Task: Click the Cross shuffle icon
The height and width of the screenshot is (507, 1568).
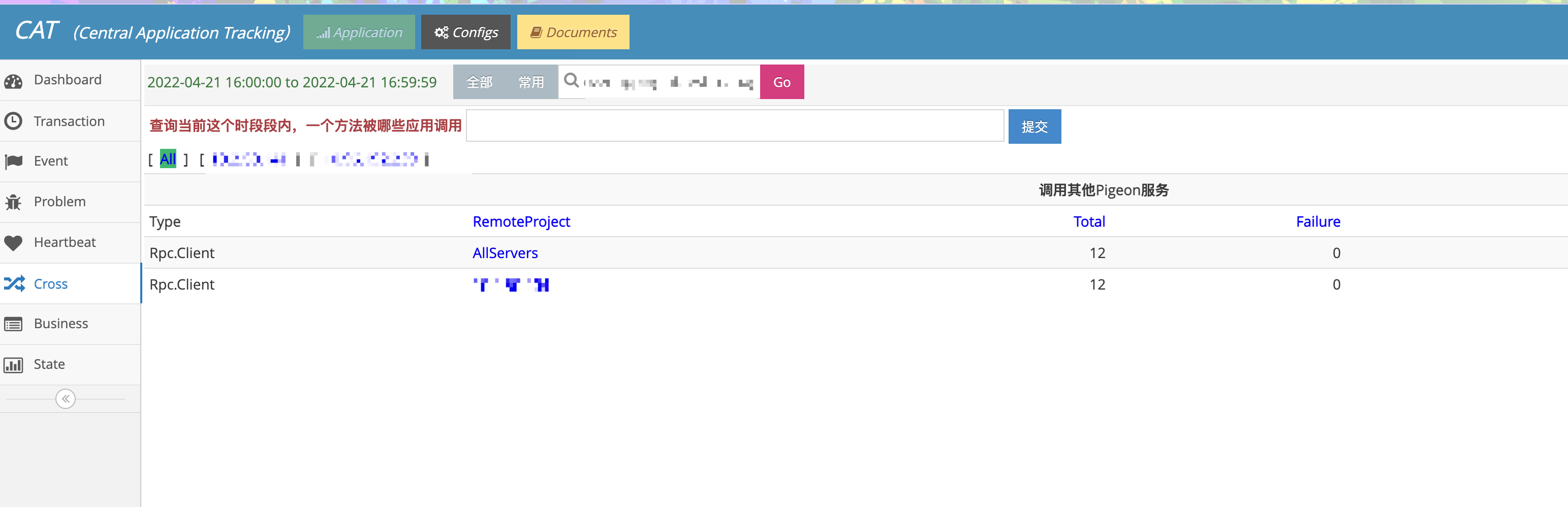Action: (14, 283)
